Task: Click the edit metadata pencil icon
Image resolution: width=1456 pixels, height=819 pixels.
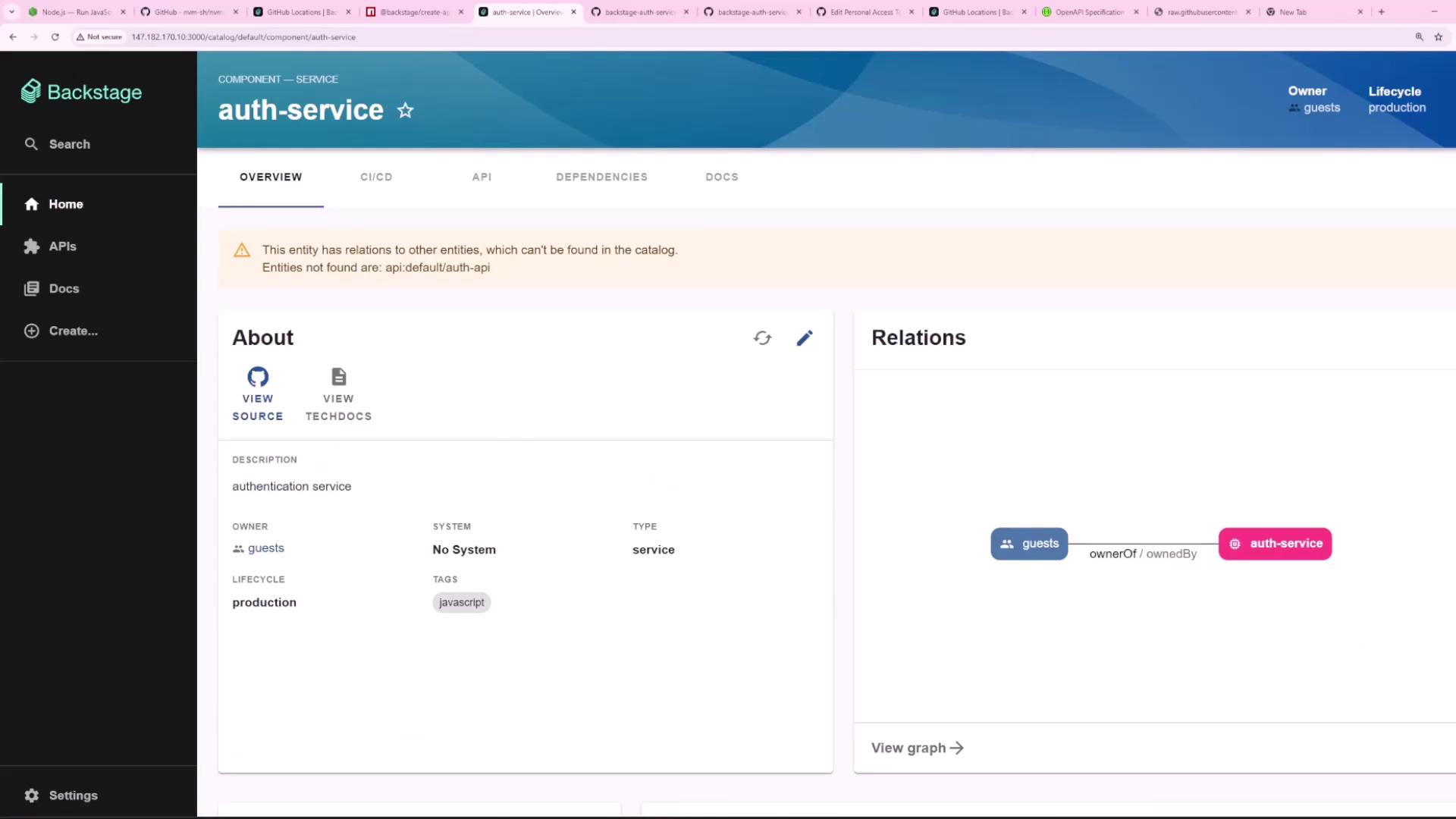Action: tap(805, 338)
